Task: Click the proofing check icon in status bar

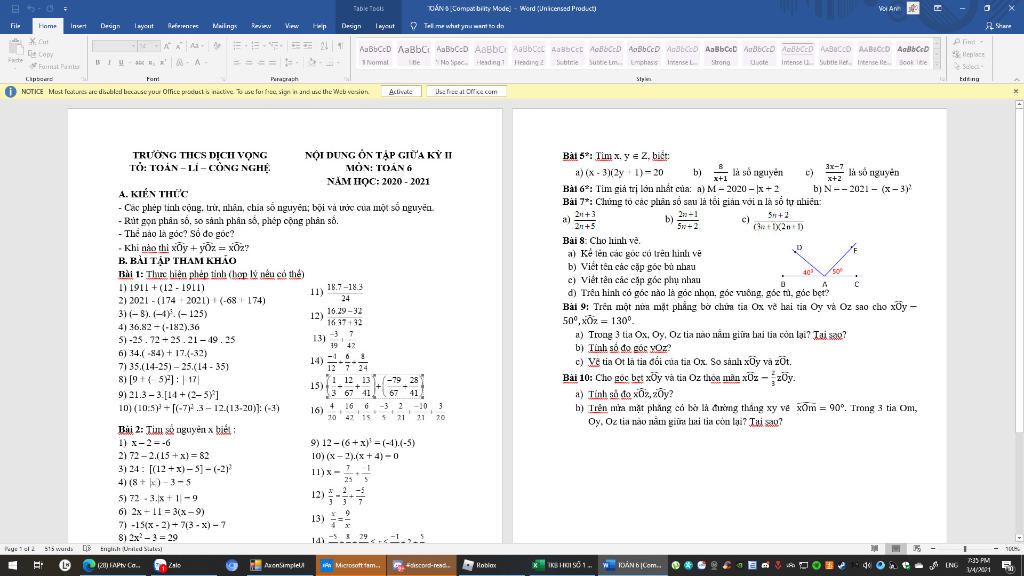Action: [x=87, y=549]
